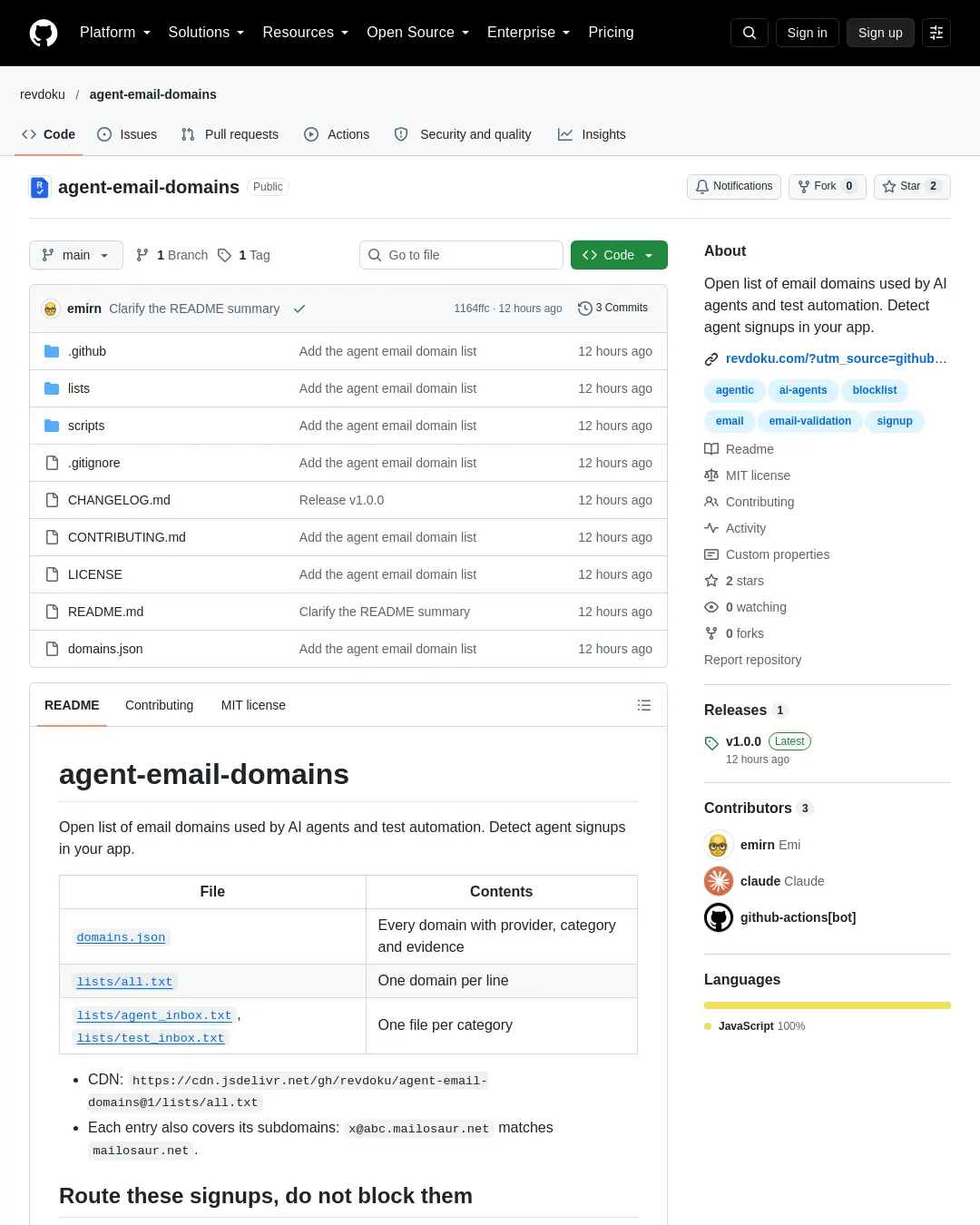View the 0 watching list
This screenshot has width=980, height=1225.
tap(746, 607)
